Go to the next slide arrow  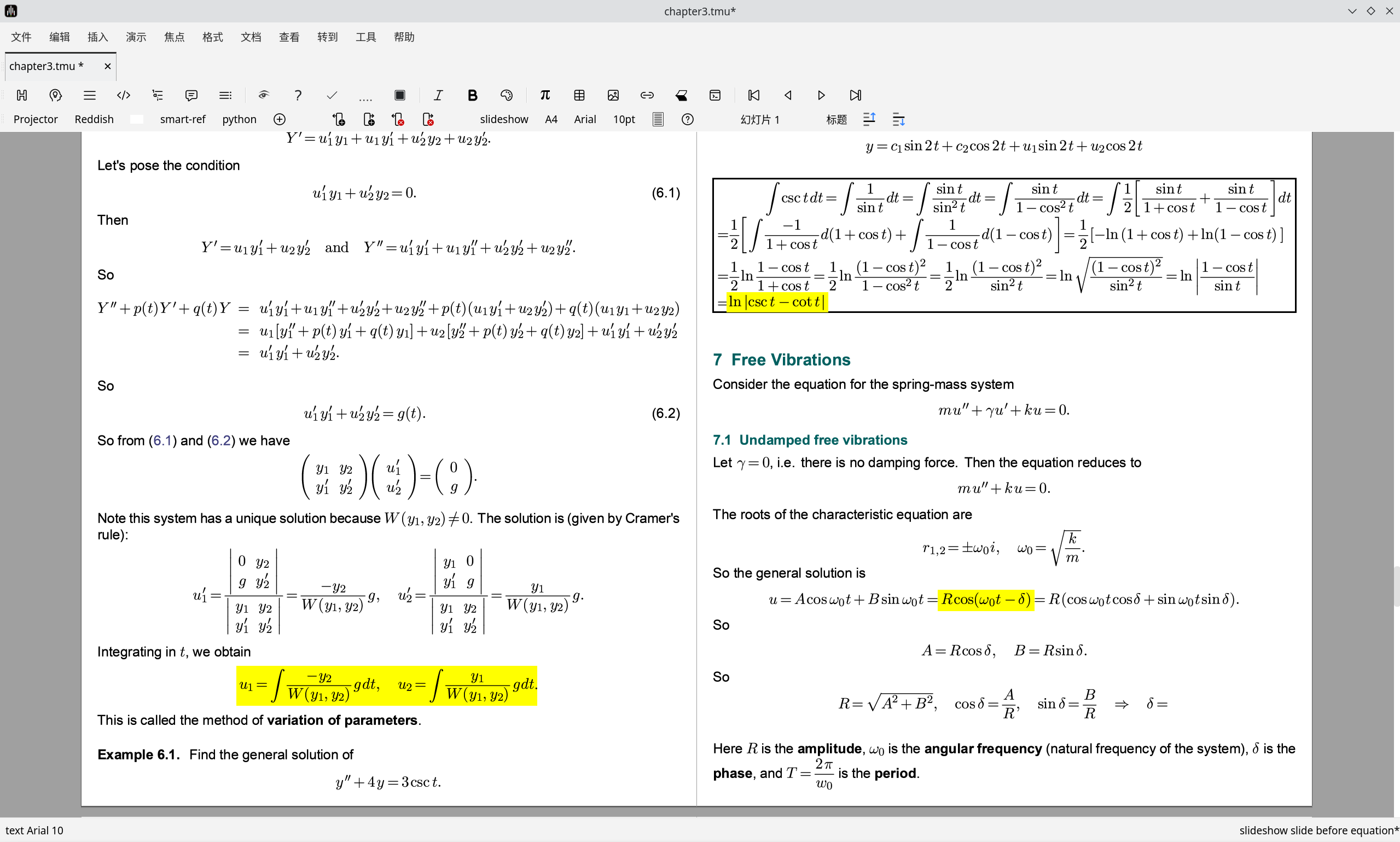click(821, 95)
